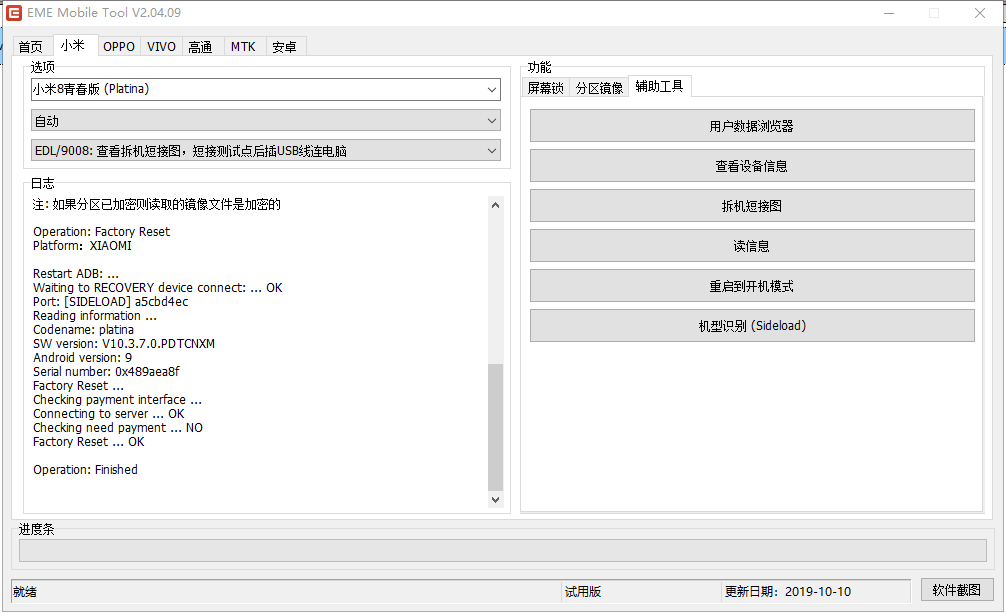The image size is (1006, 614).
Task: Switch to the 高通 tab
Action: click(x=201, y=46)
